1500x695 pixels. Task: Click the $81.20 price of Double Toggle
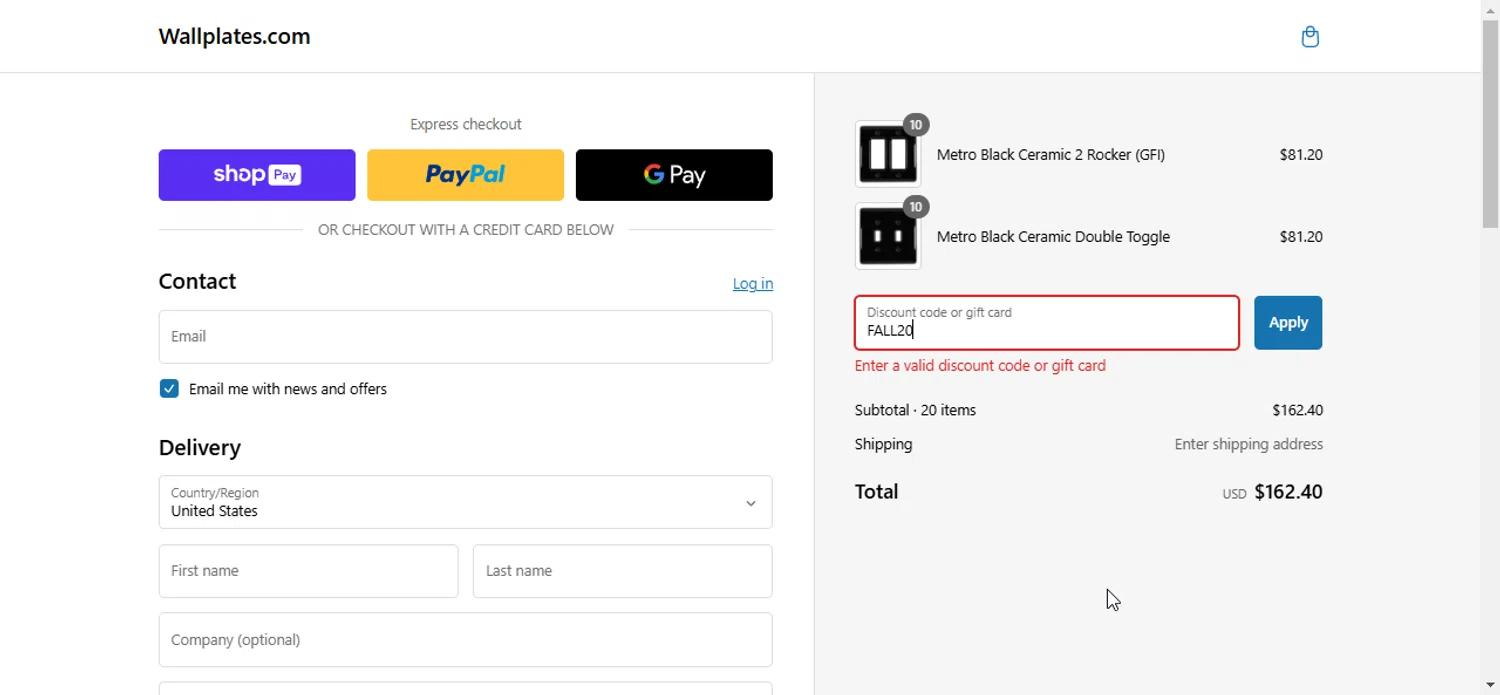pos(1301,237)
